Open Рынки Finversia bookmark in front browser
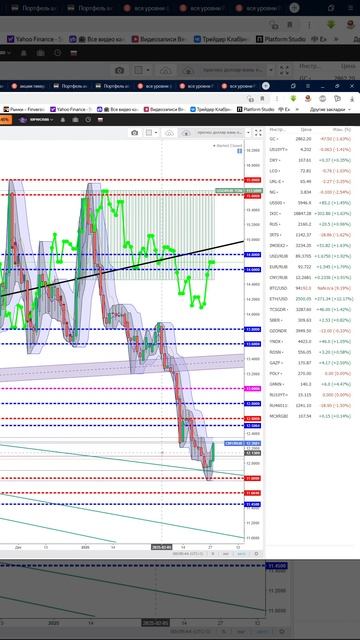Viewport: 360px width, 640px height. click(x=24, y=109)
